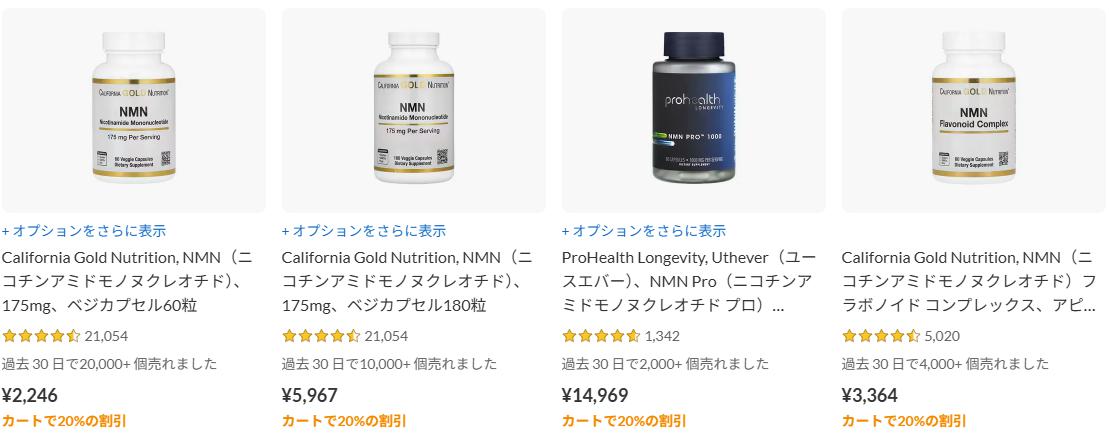Image resolution: width=1109 pixels, height=439 pixels.
Task: Open the NMN 60-capsule bottle image
Action: [134, 110]
